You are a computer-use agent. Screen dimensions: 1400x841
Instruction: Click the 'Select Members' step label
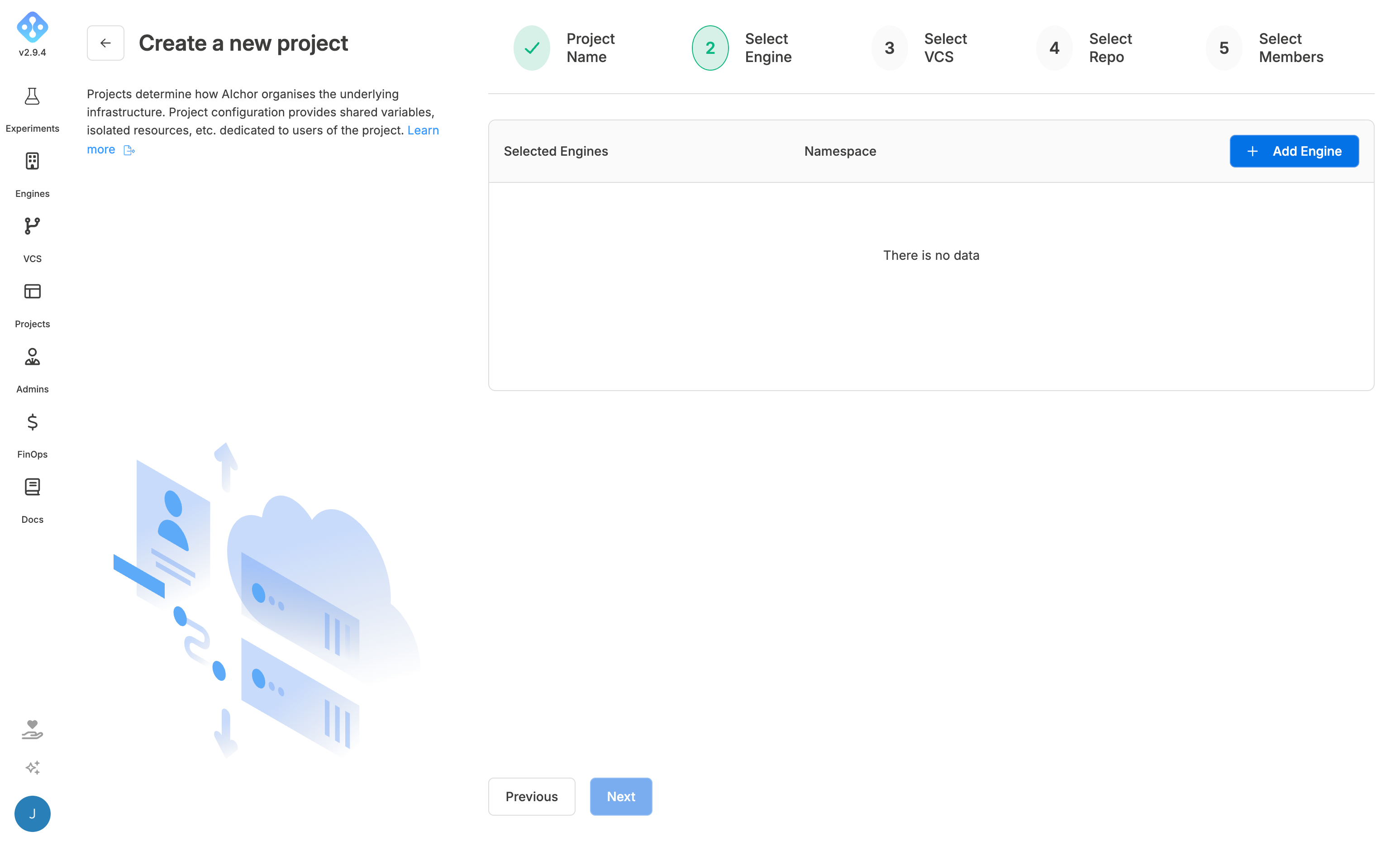click(1291, 48)
